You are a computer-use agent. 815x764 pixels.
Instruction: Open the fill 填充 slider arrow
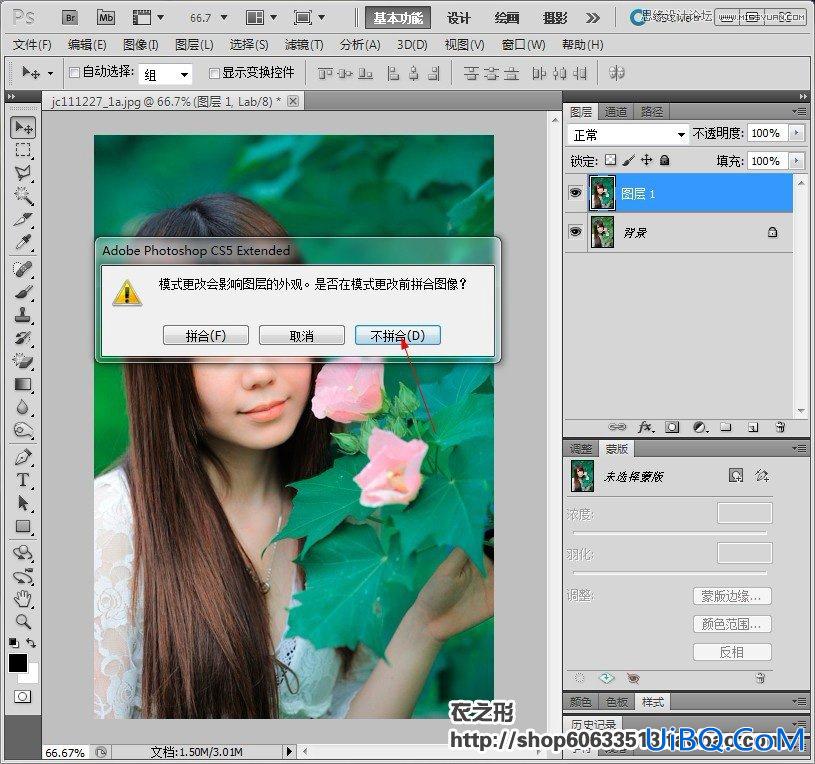click(796, 161)
